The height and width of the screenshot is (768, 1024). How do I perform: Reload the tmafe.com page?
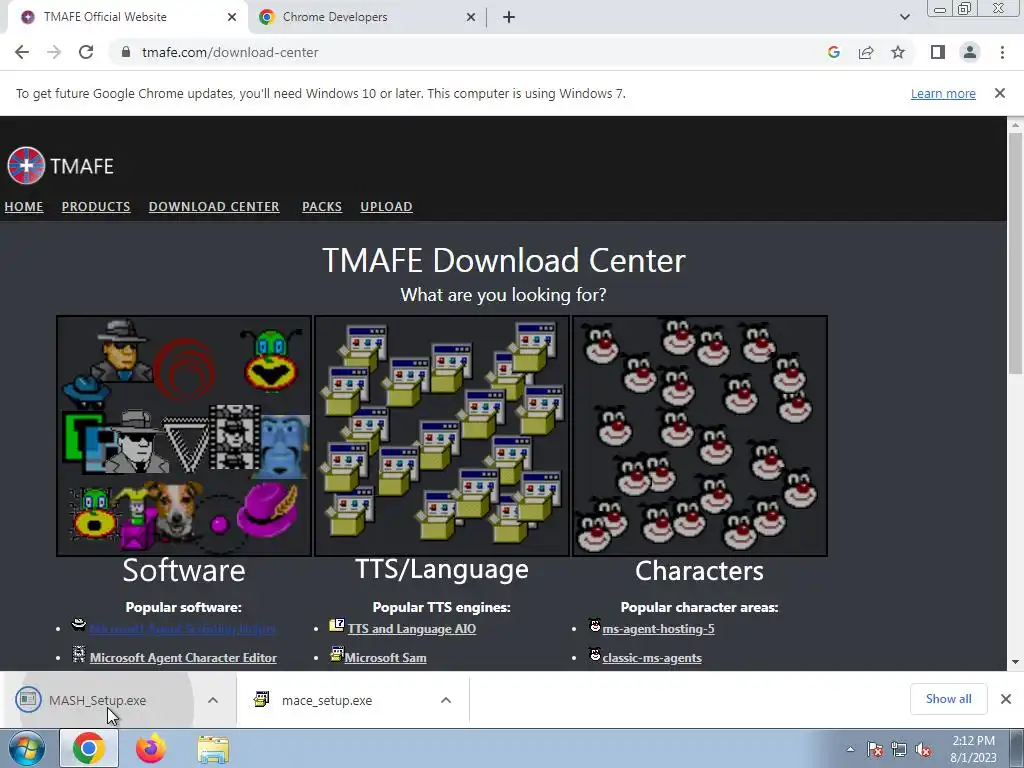[x=86, y=52]
